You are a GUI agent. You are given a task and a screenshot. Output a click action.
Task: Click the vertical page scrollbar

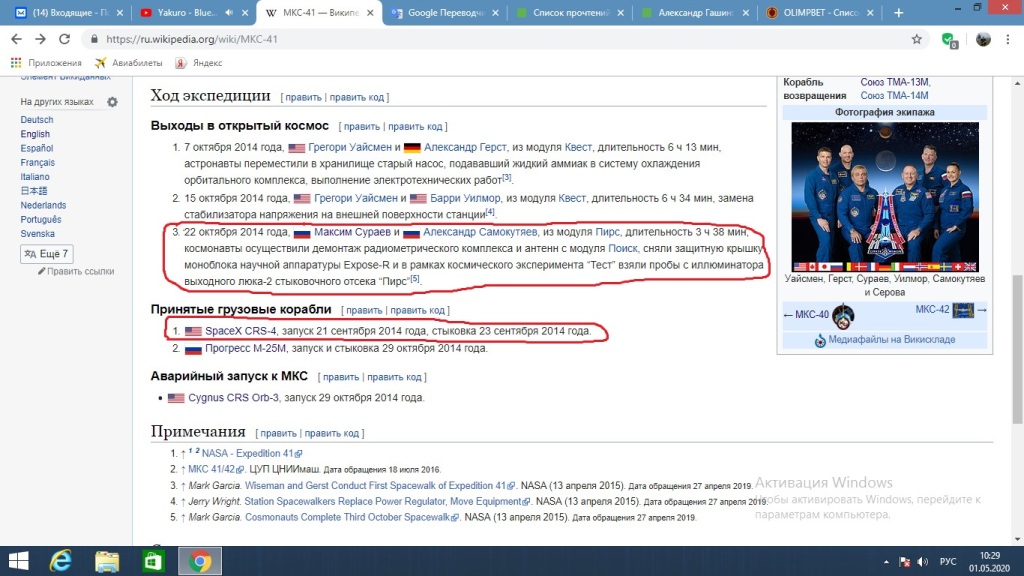coord(1017,349)
